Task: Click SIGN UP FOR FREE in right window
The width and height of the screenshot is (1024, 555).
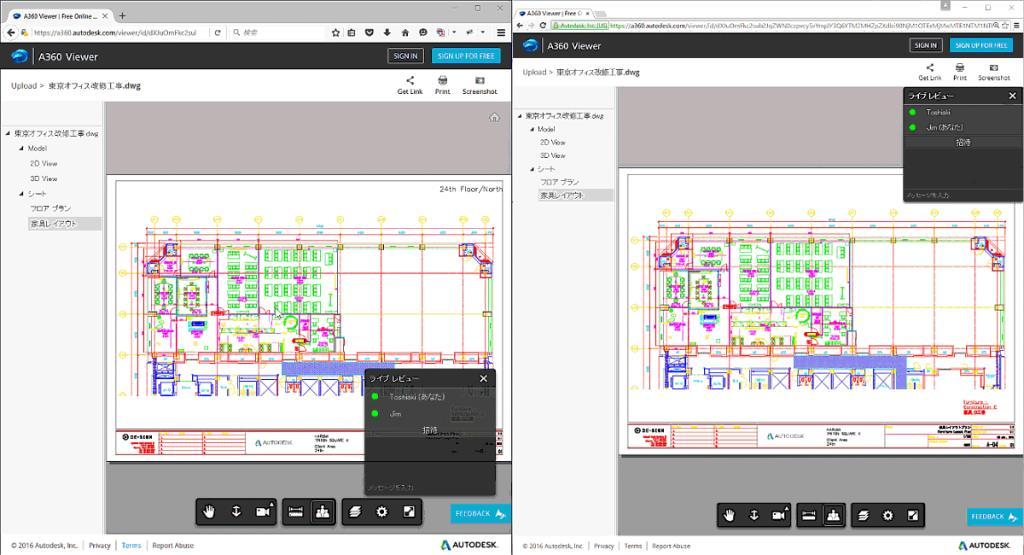Action: coord(982,45)
